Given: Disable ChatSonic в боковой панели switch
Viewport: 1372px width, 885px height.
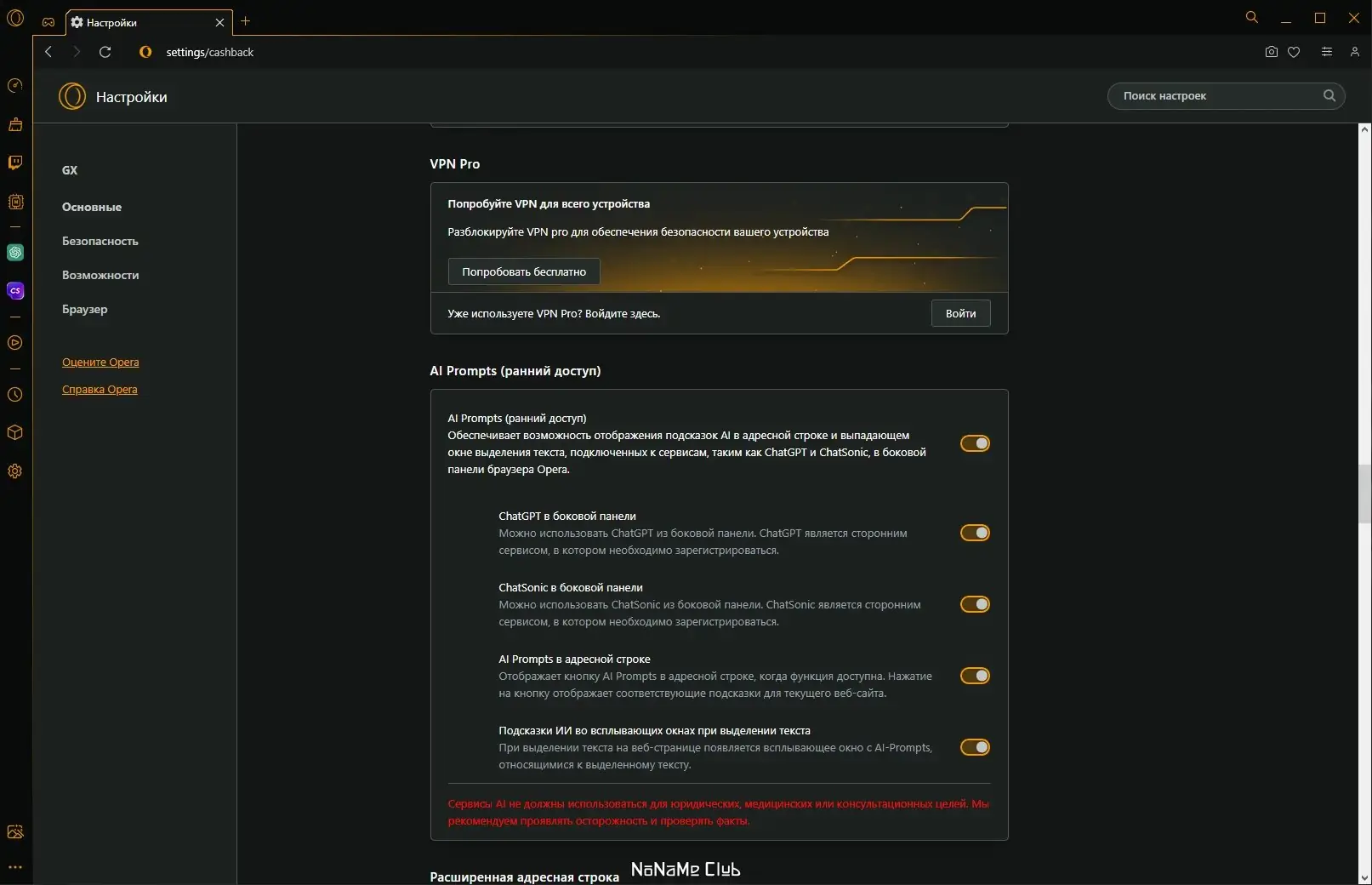Looking at the screenshot, I should click(975, 604).
